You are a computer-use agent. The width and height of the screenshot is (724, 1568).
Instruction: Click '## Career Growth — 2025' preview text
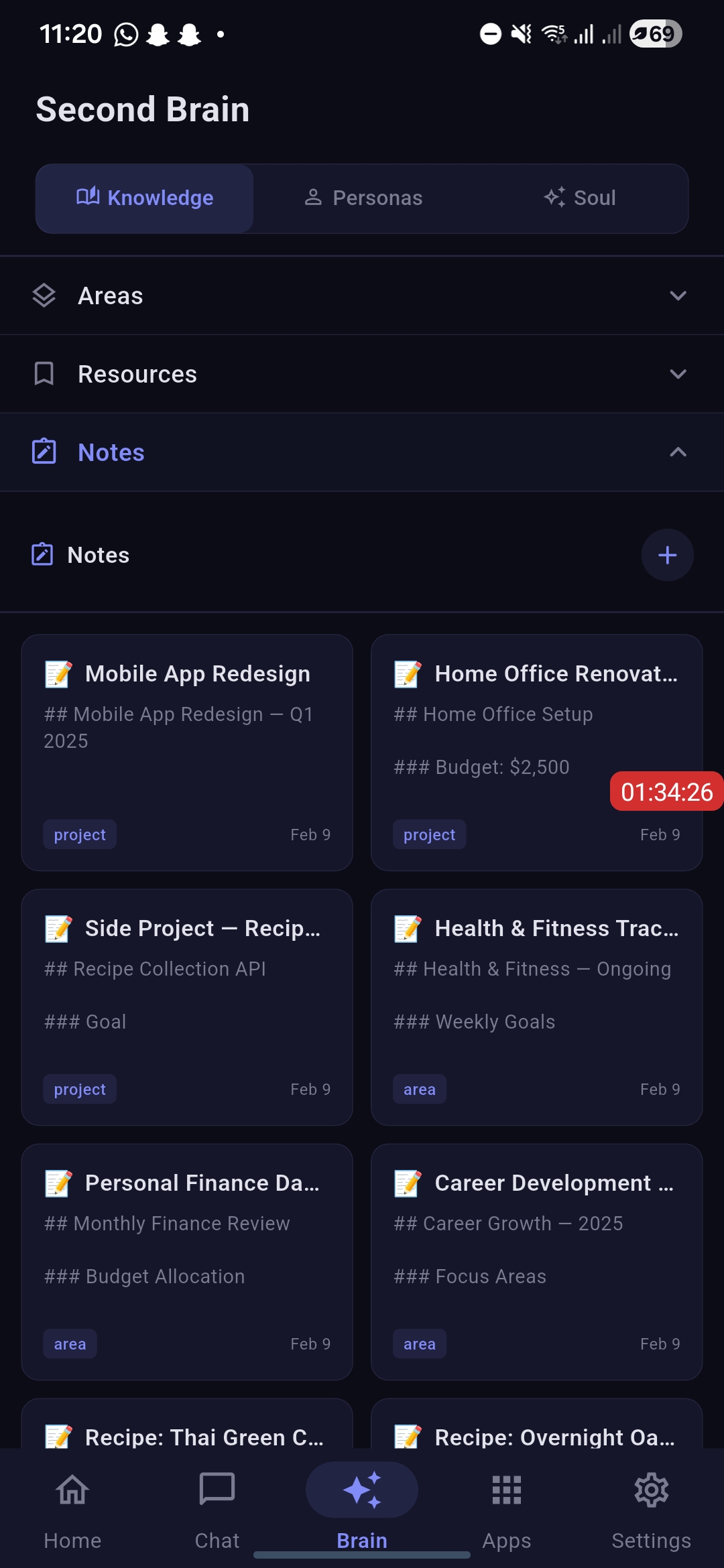click(x=508, y=1224)
